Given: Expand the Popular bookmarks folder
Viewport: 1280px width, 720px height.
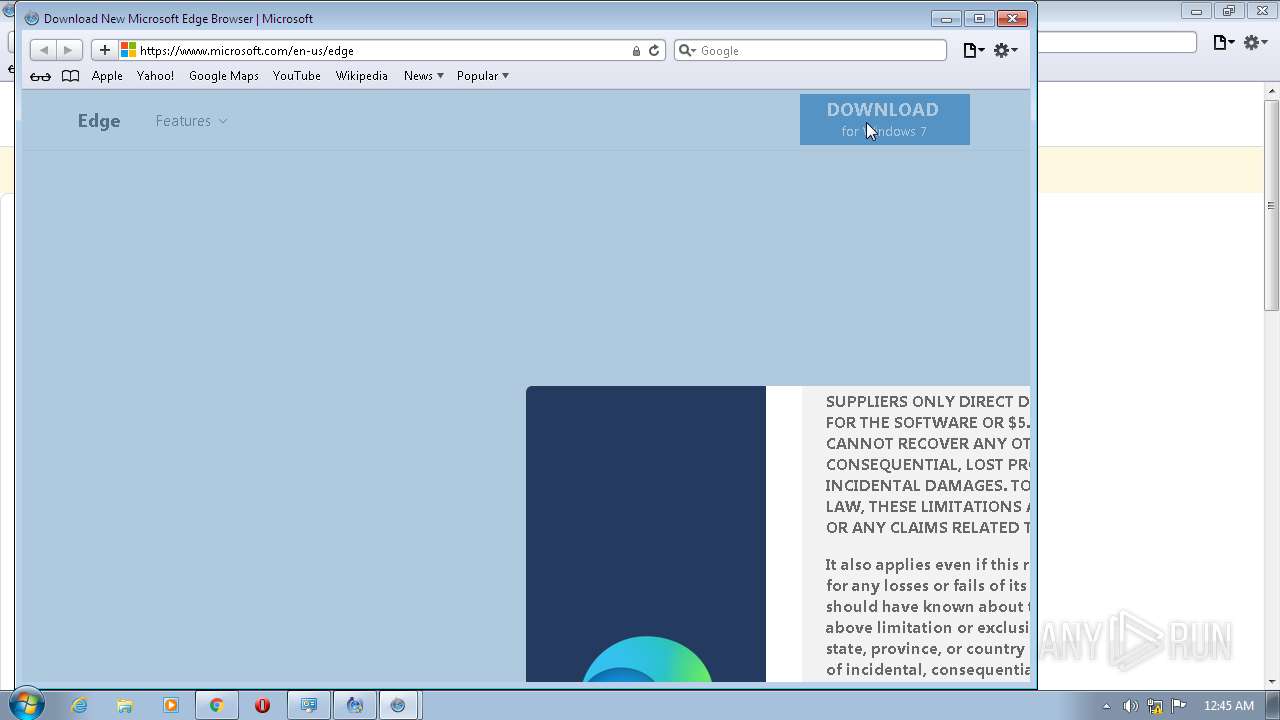Looking at the screenshot, I should (x=483, y=76).
